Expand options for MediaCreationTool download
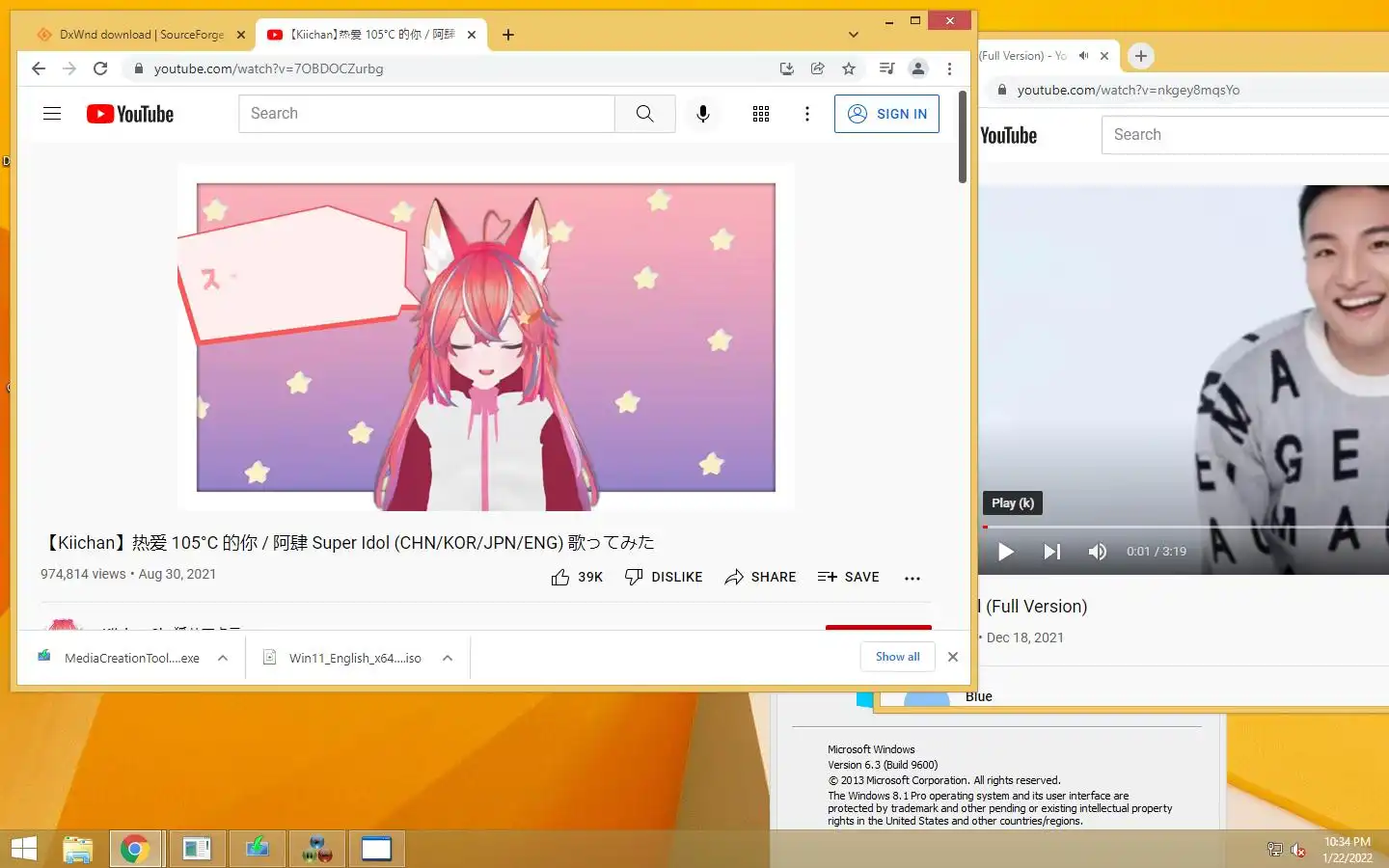1389x868 pixels. pos(223,658)
